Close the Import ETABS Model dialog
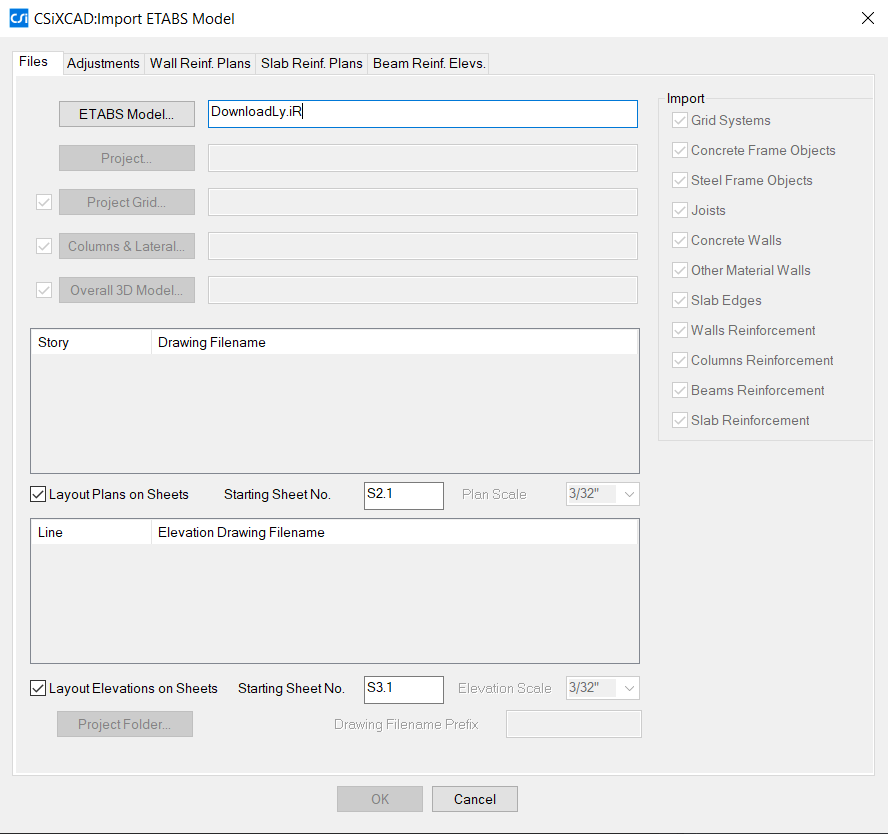The width and height of the screenshot is (888, 834). point(867,18)
